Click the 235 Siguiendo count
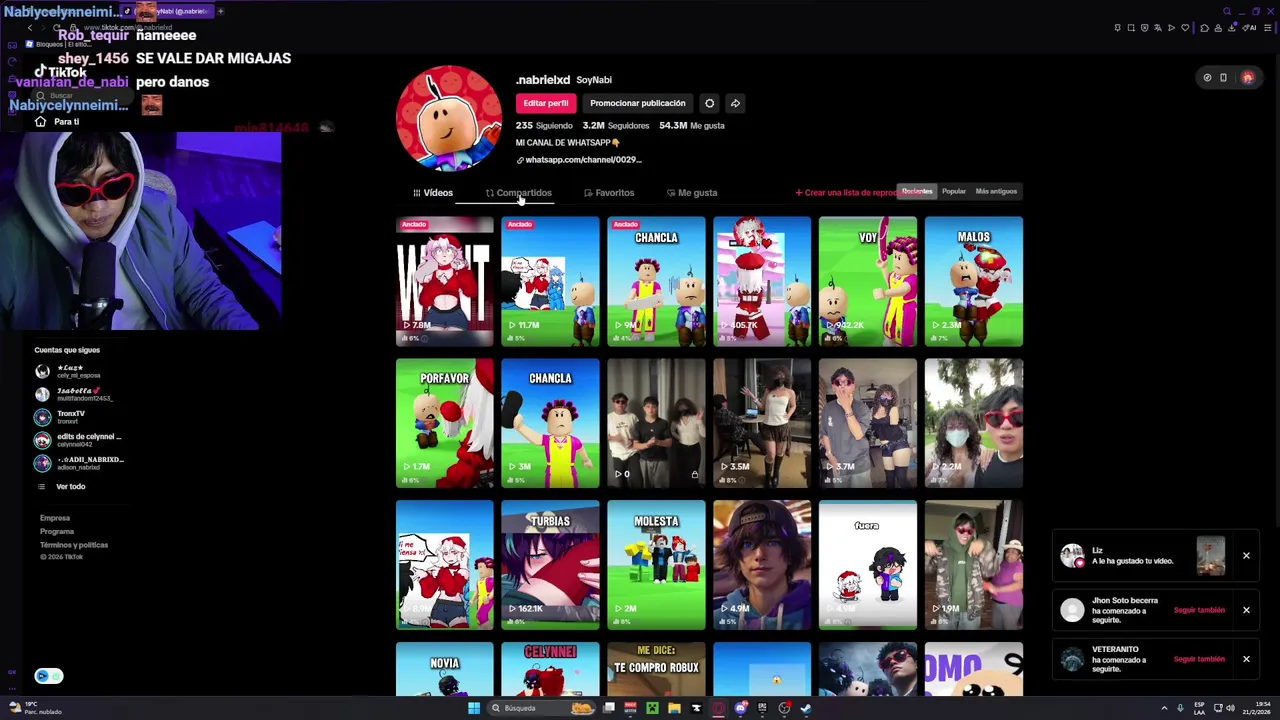Screen dimensions: 1280x720 coord(544,126)
